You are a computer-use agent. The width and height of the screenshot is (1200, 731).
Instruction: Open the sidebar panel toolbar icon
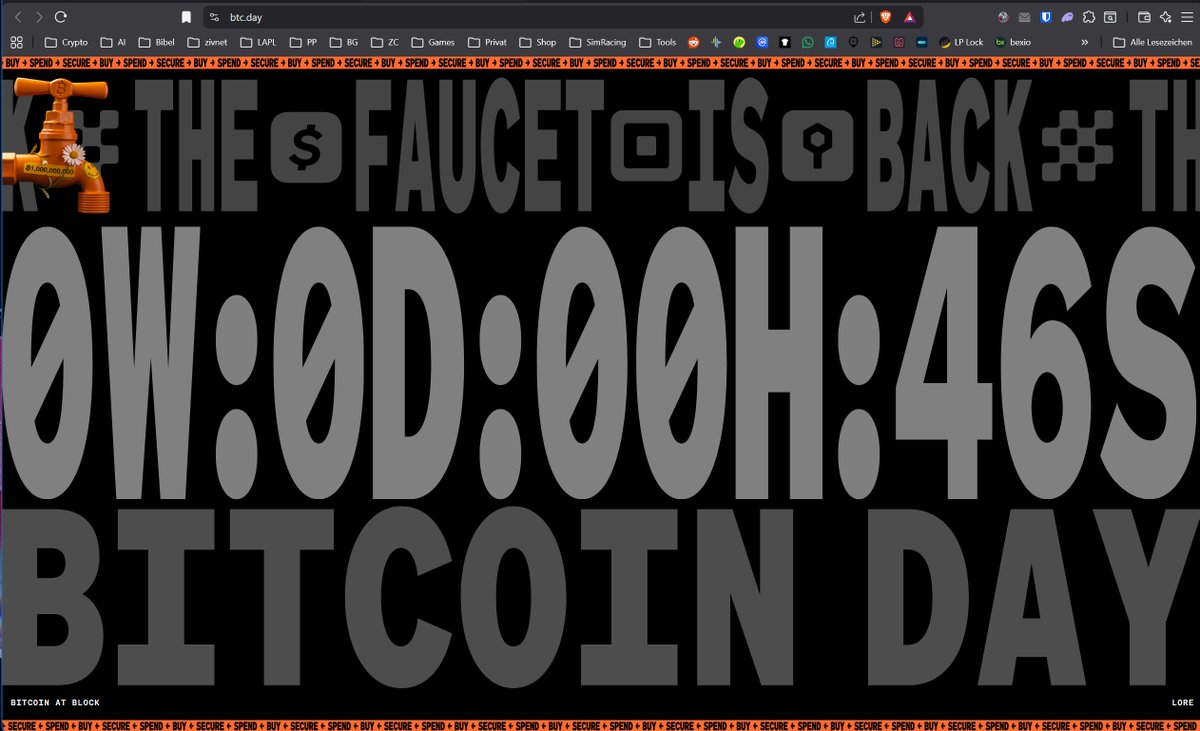[x=1109, y=17]
